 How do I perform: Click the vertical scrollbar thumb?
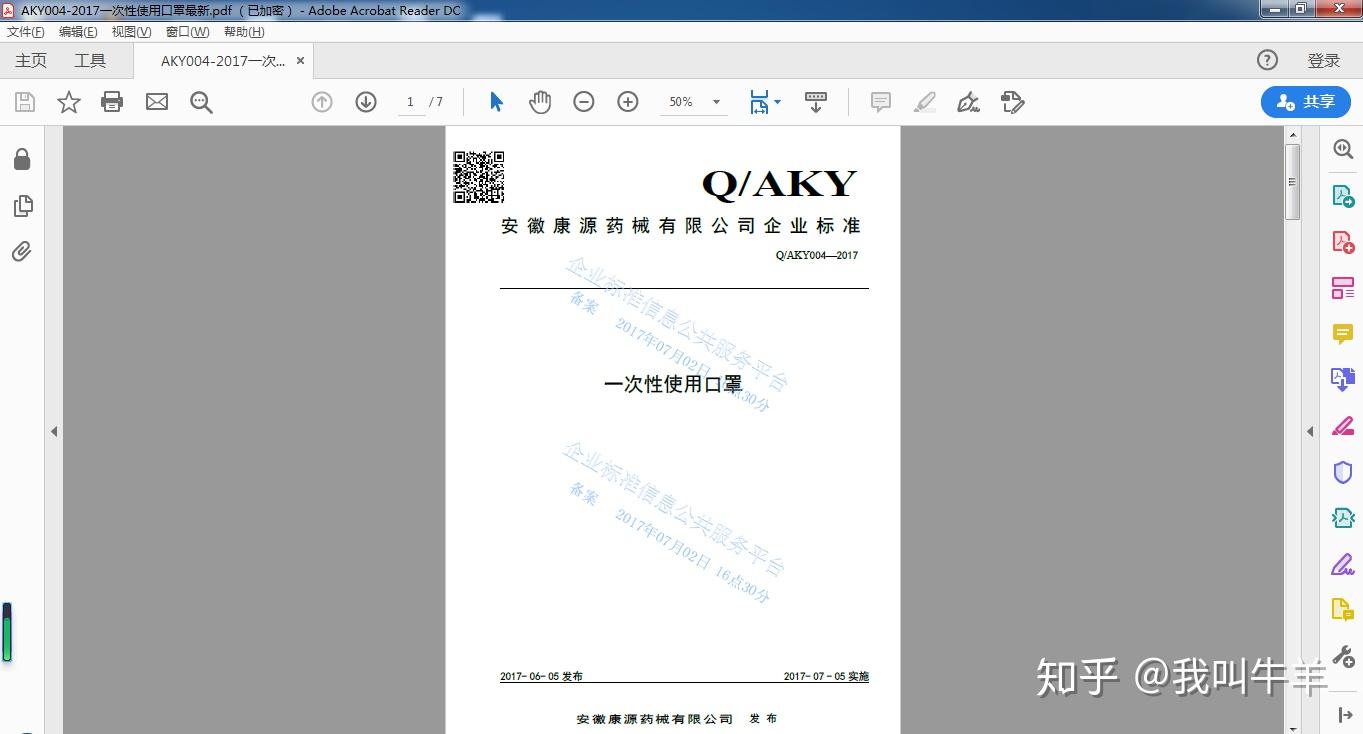pyautogui.click(x=1292, y=182)
